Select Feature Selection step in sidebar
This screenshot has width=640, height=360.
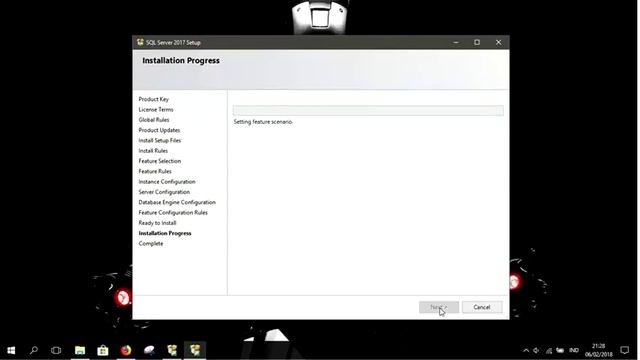click(x=160, y=161)
